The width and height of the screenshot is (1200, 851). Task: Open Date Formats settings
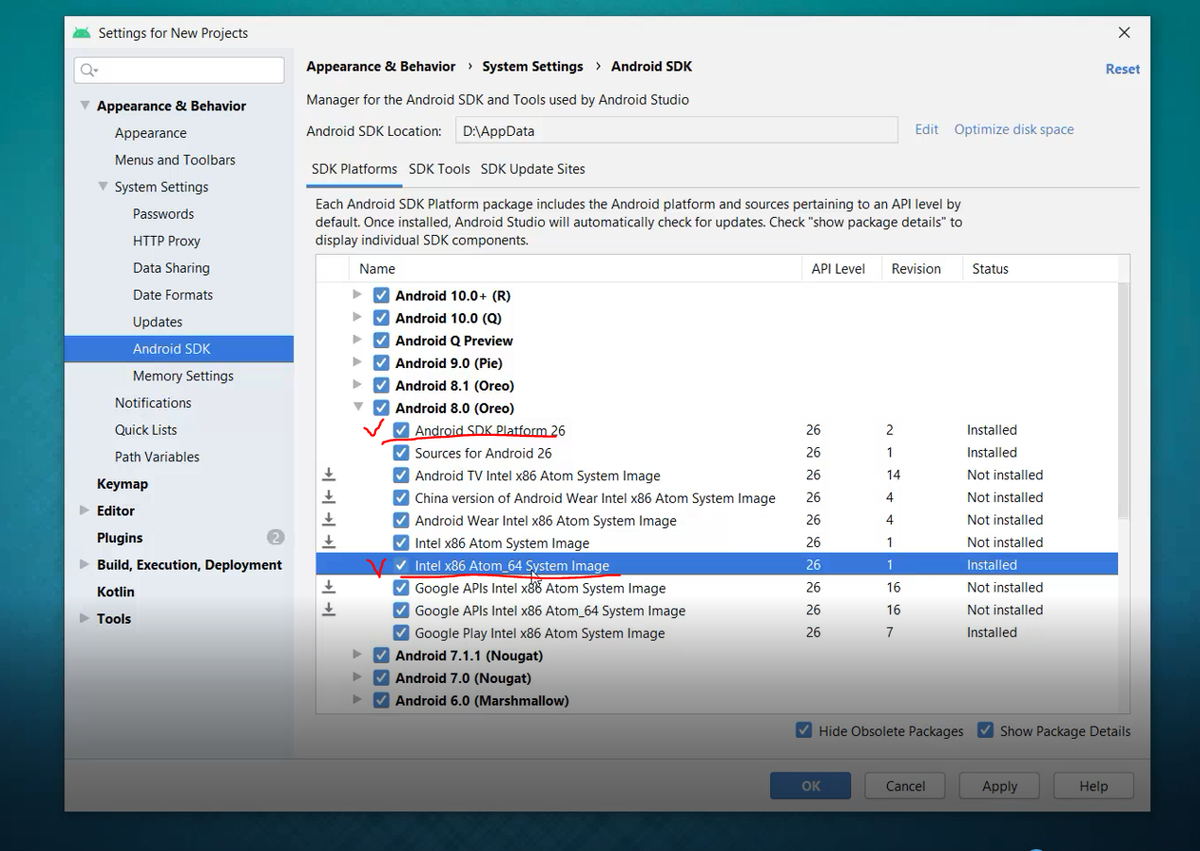point(173,294)
